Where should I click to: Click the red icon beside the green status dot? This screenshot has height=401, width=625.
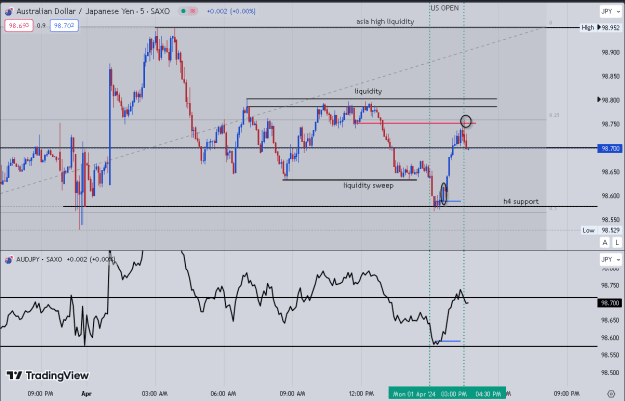[193, 11]
